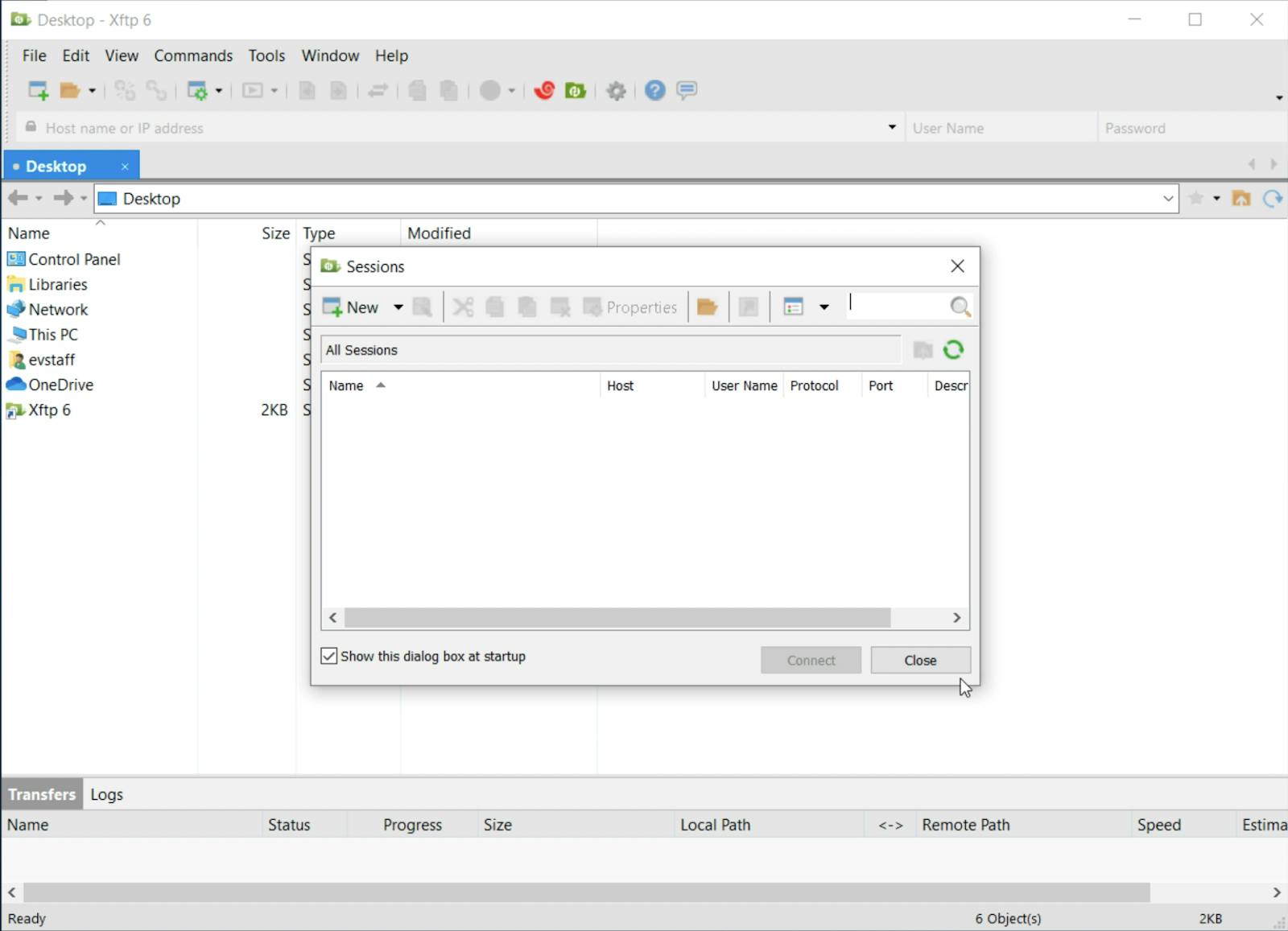This screenshot has width=1288, height=931.
Task: Click the up-folder icon beside All Sessions path
Action: click(x=923, y=350)
